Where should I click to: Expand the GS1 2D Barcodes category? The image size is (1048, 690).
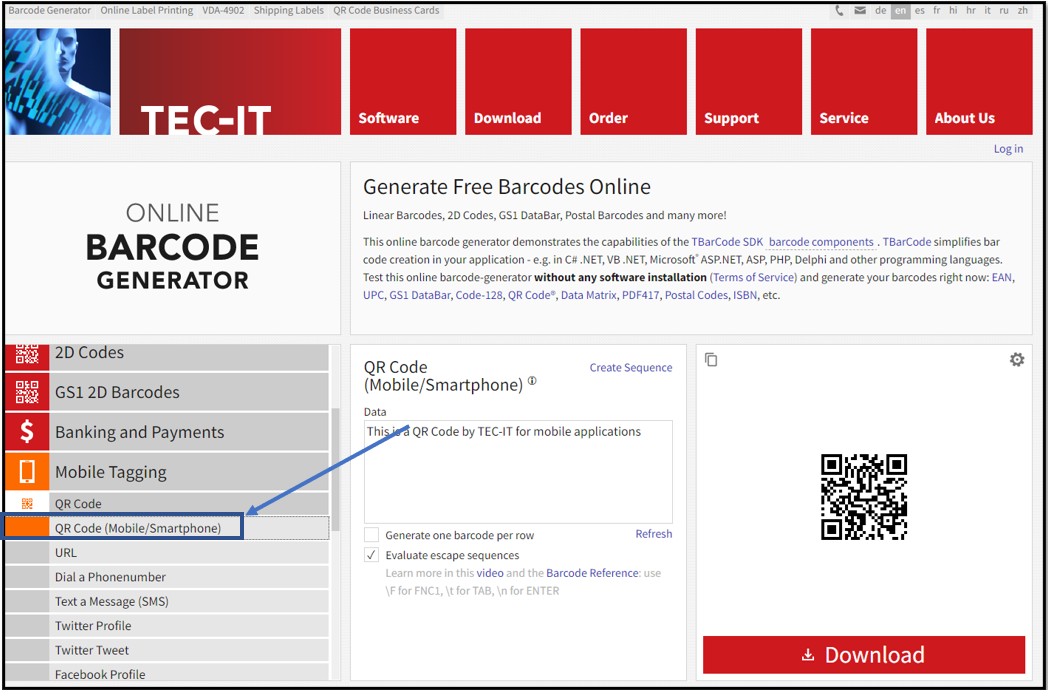pyautogui.click(x=167, y=392)
